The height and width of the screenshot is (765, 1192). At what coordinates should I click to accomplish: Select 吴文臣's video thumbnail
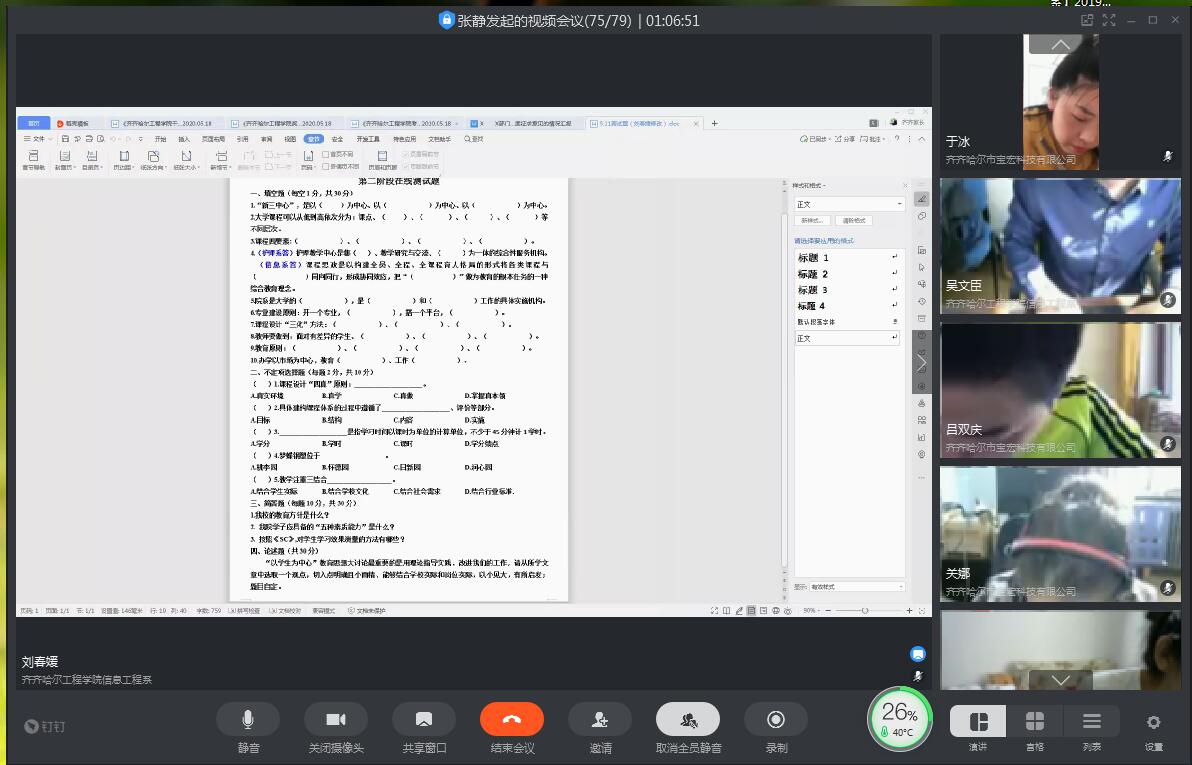tap(1060, 246)
